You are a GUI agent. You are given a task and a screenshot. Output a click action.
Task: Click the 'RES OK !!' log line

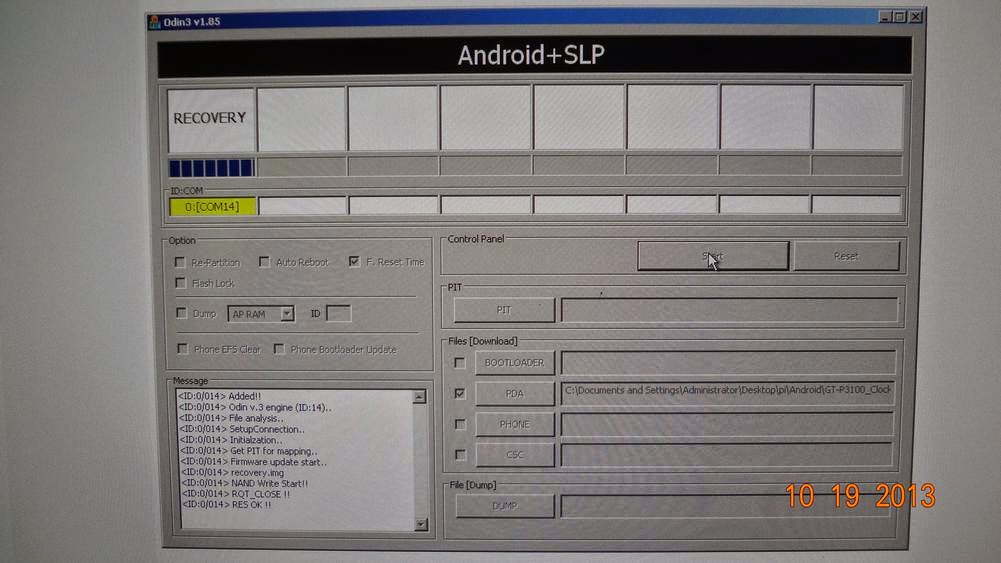point(227,504)
